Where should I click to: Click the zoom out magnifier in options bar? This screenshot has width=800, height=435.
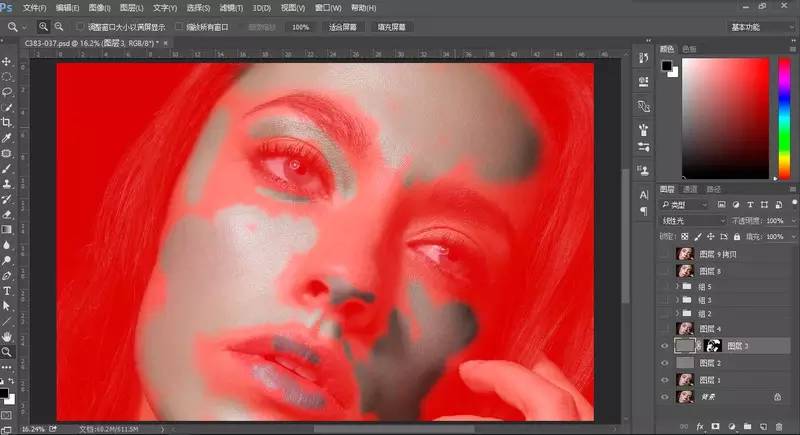60,27
